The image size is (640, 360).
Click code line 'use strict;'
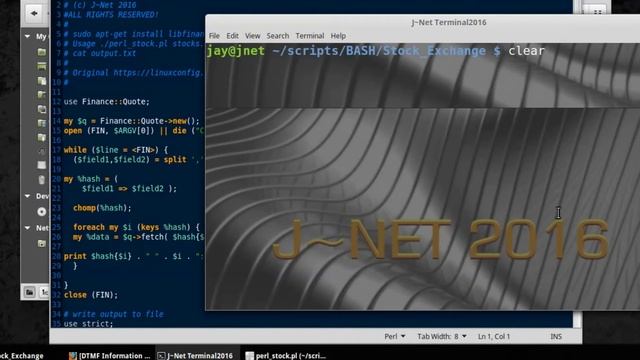pos(88,324)
